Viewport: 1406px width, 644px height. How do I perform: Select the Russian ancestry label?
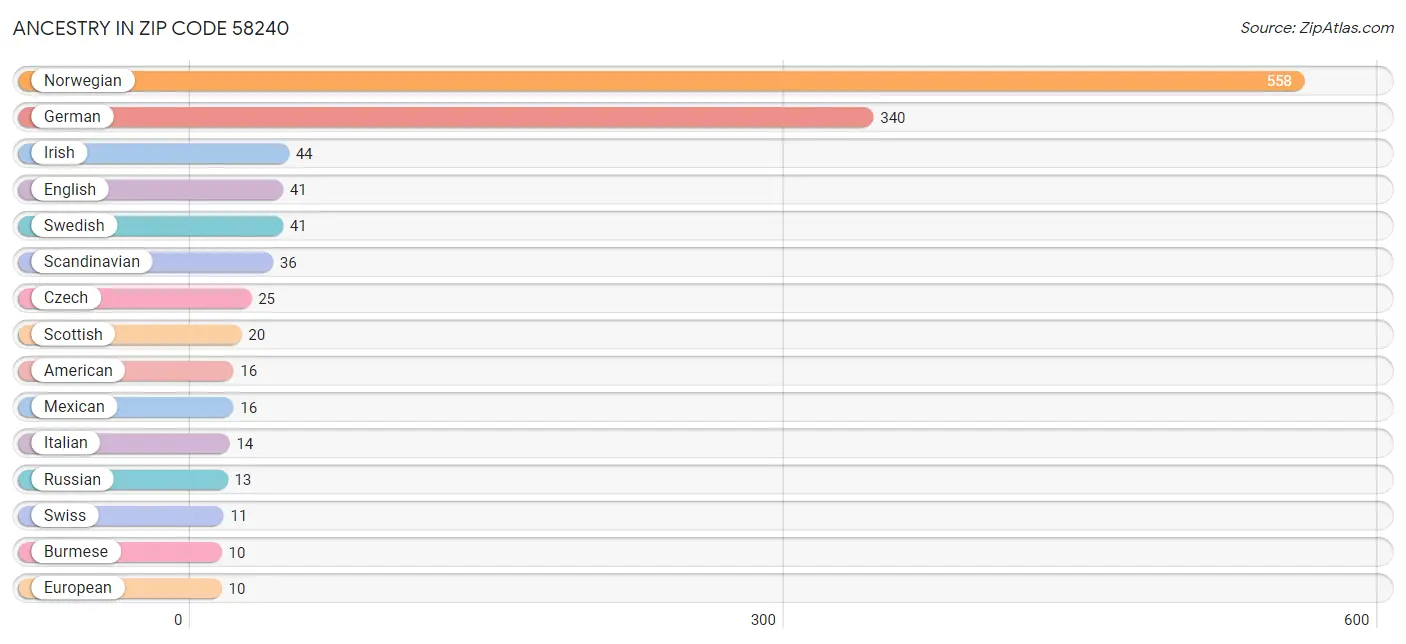72,480
